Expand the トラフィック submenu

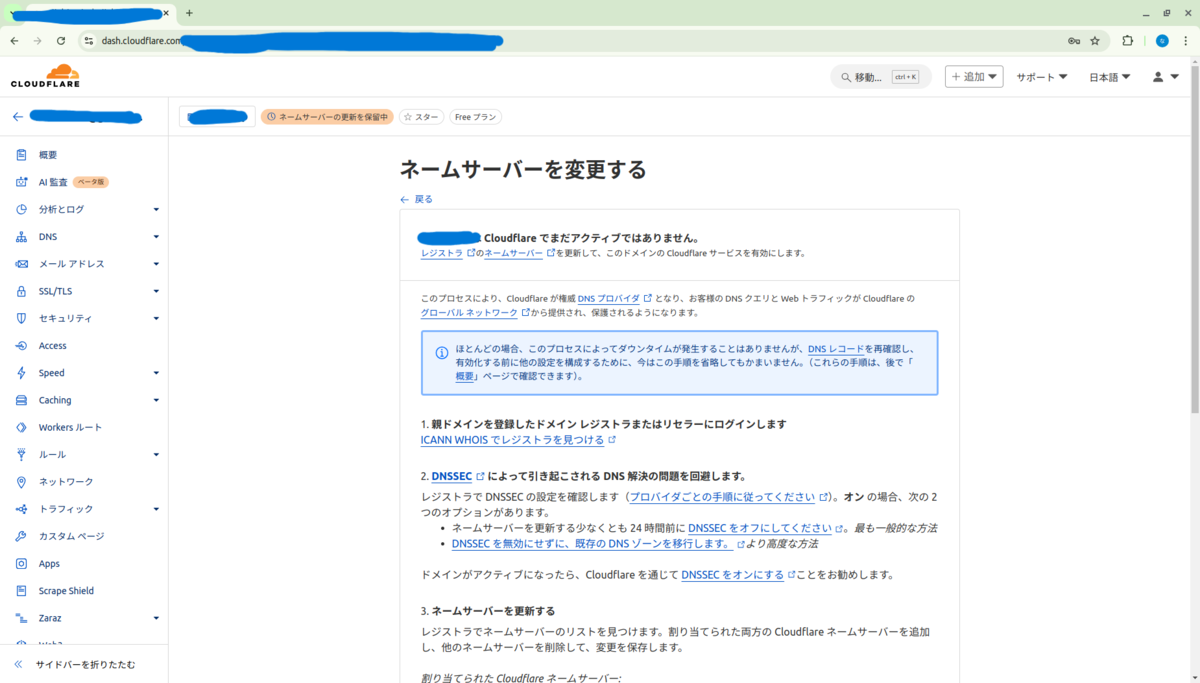[156, 509]
